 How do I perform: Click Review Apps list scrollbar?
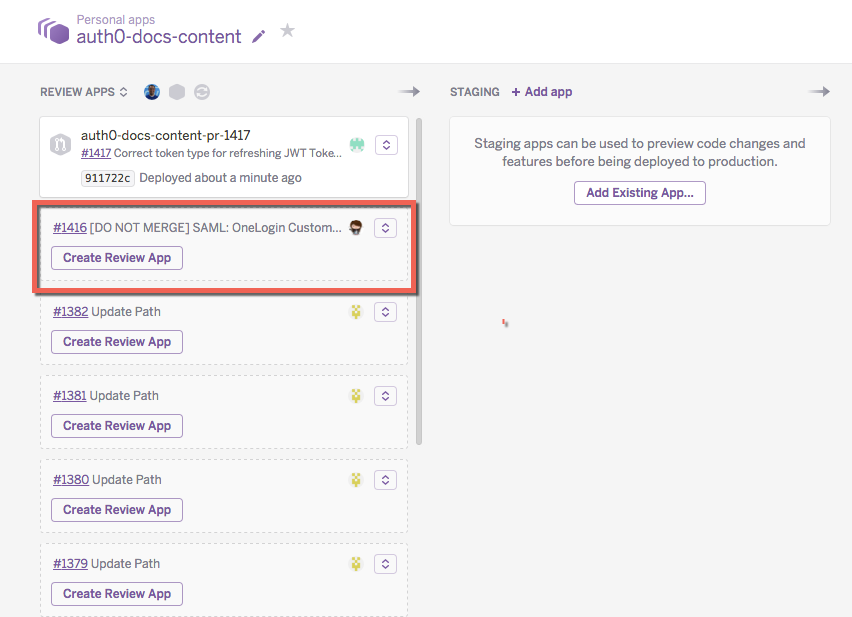tap(419, 281)
